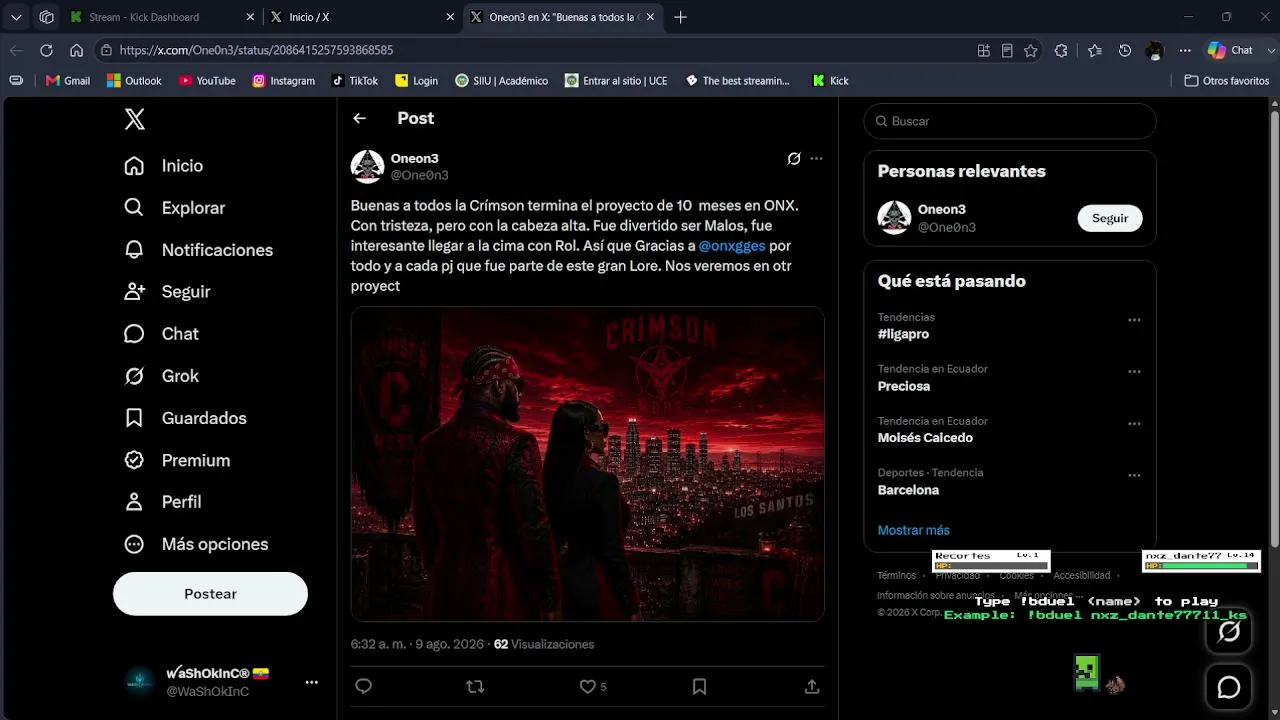Open the #ligapro trend
1280x720 pixels.
tap(904, 334)
